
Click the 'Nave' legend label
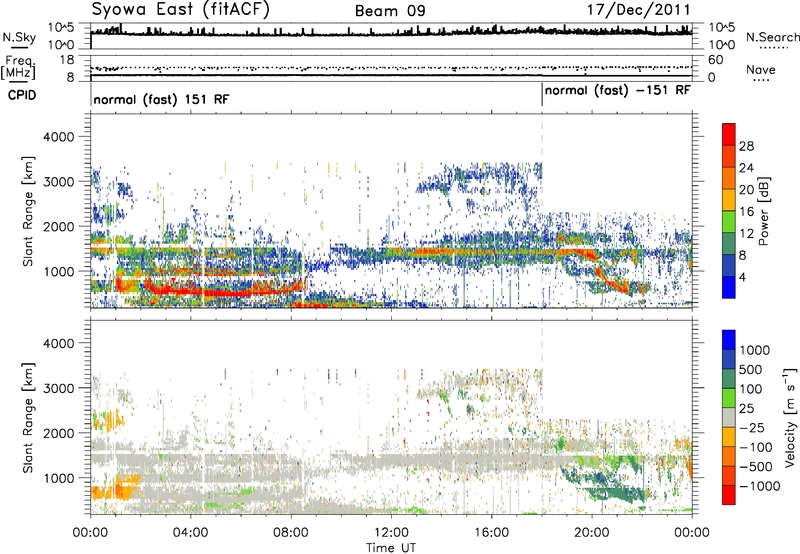coord(761,70)
